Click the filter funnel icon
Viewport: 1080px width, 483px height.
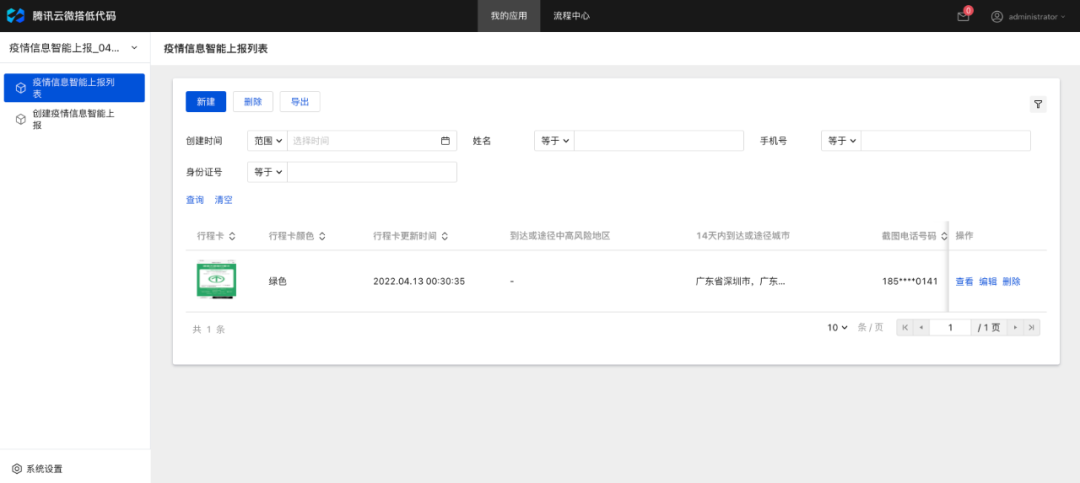click(1038, 105)
